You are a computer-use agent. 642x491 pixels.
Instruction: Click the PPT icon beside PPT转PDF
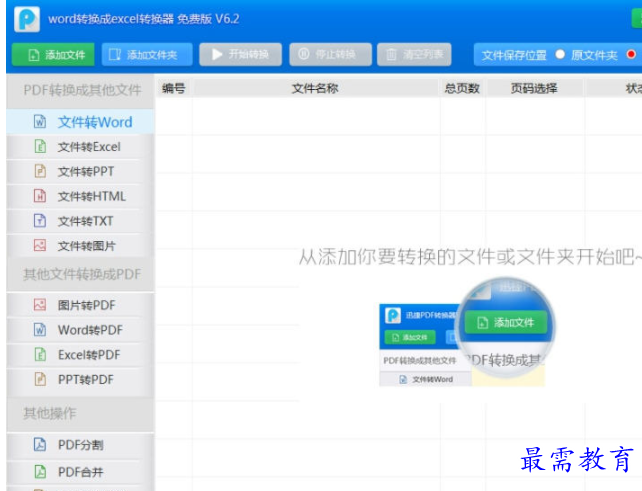pyautogui.click(x=40, y=379)
